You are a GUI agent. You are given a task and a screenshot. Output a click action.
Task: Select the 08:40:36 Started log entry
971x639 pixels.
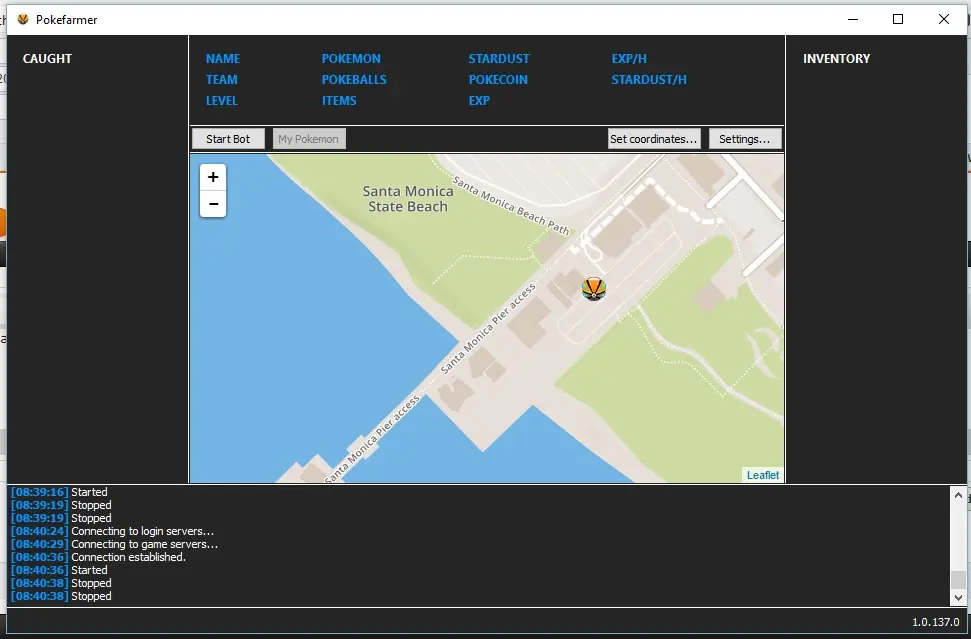click(x=59, y=570)
